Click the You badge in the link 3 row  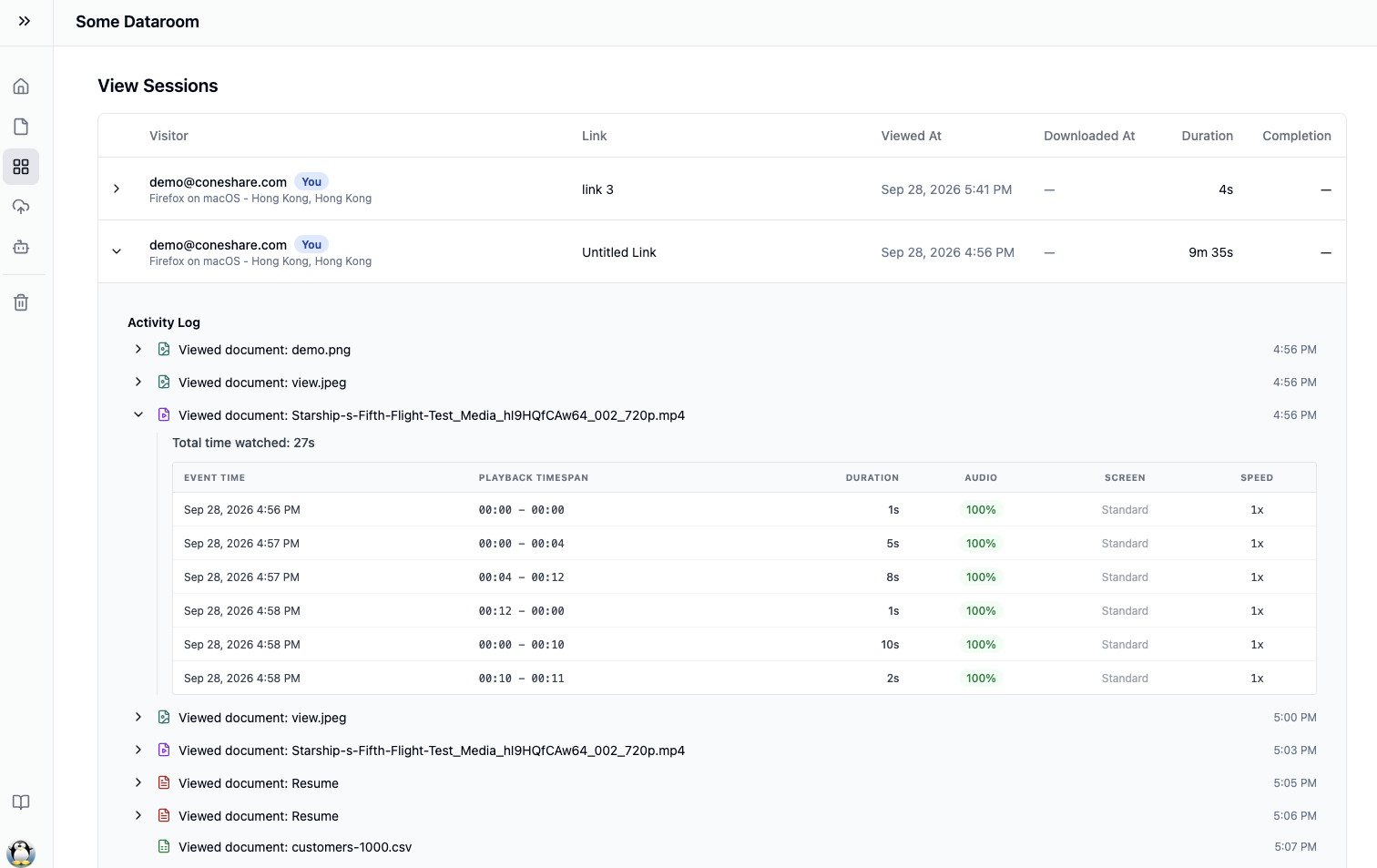click(x=311, y=182)
